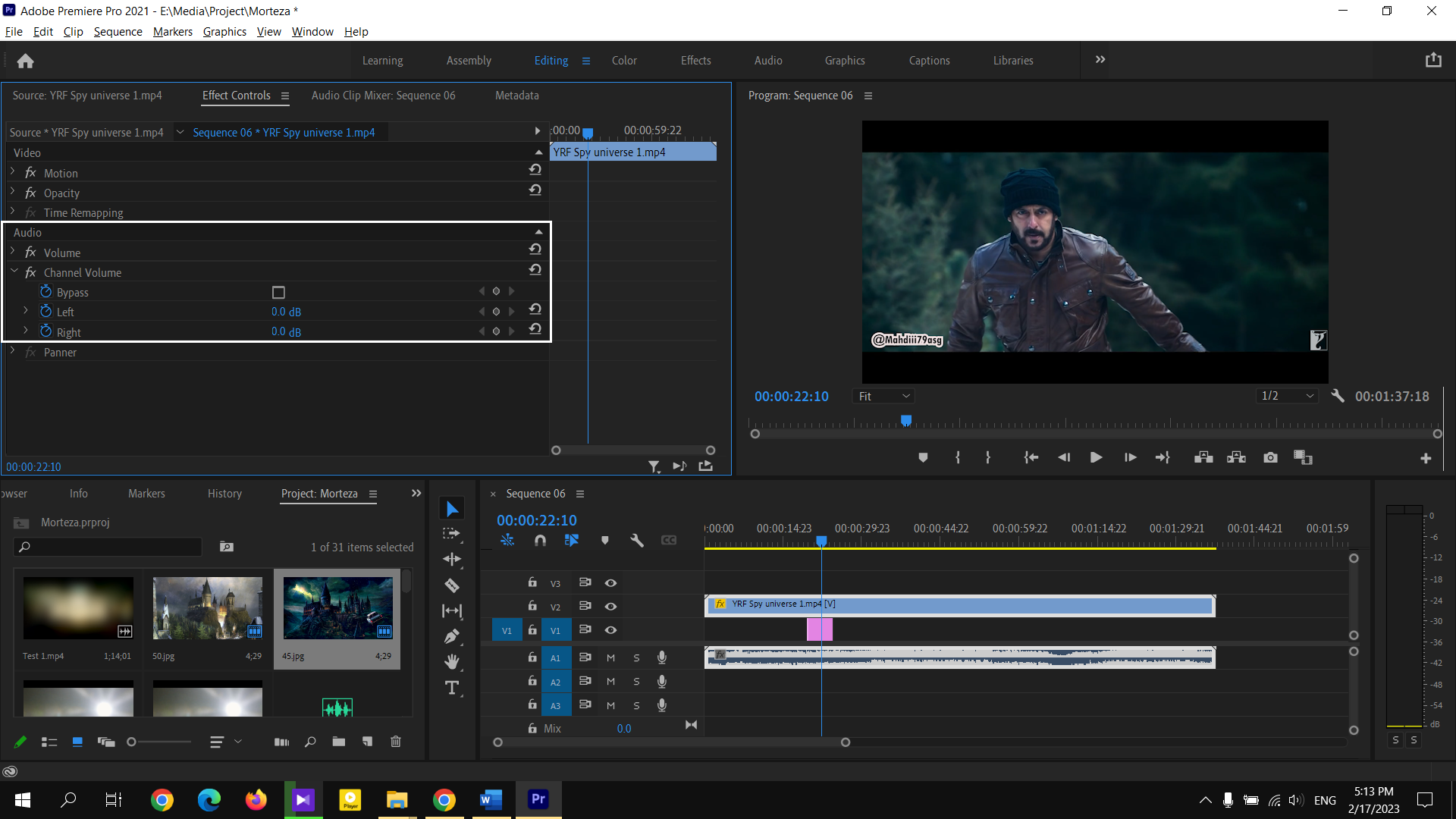
Task: Open the Fit zoom level dropdown
Action: click(883, 396)
